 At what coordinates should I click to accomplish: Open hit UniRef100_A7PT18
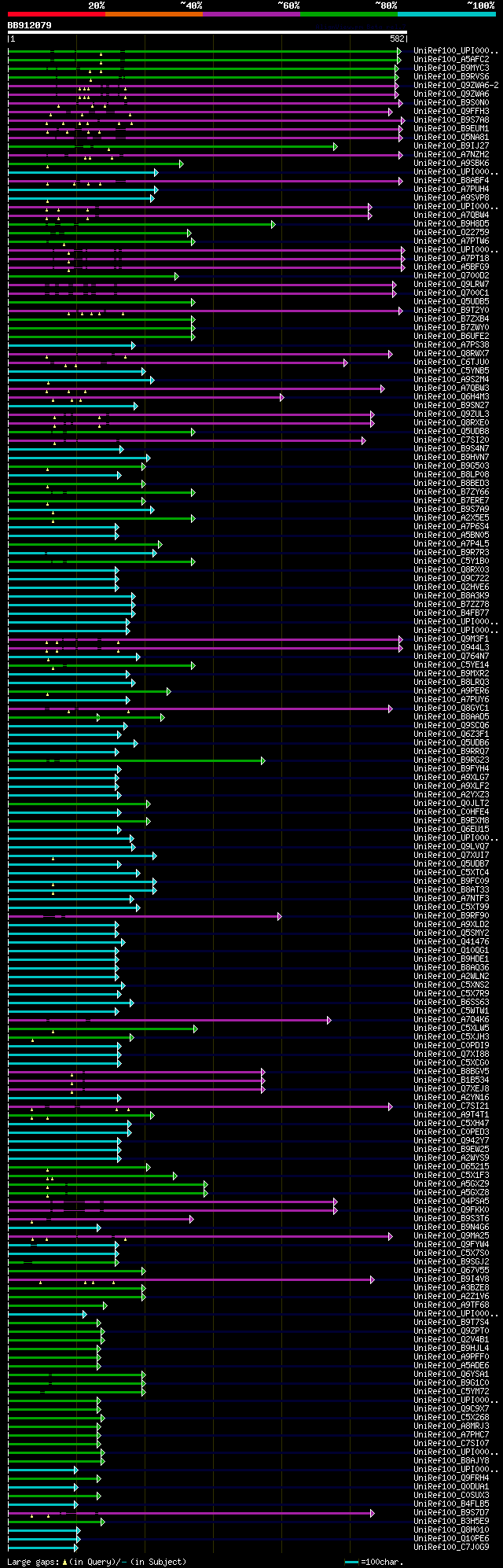[451, 258]
